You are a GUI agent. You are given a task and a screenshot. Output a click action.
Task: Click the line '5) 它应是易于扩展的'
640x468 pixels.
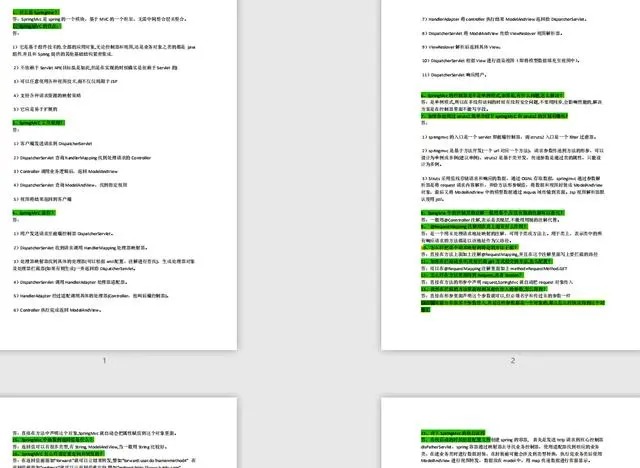coord(35,109)
